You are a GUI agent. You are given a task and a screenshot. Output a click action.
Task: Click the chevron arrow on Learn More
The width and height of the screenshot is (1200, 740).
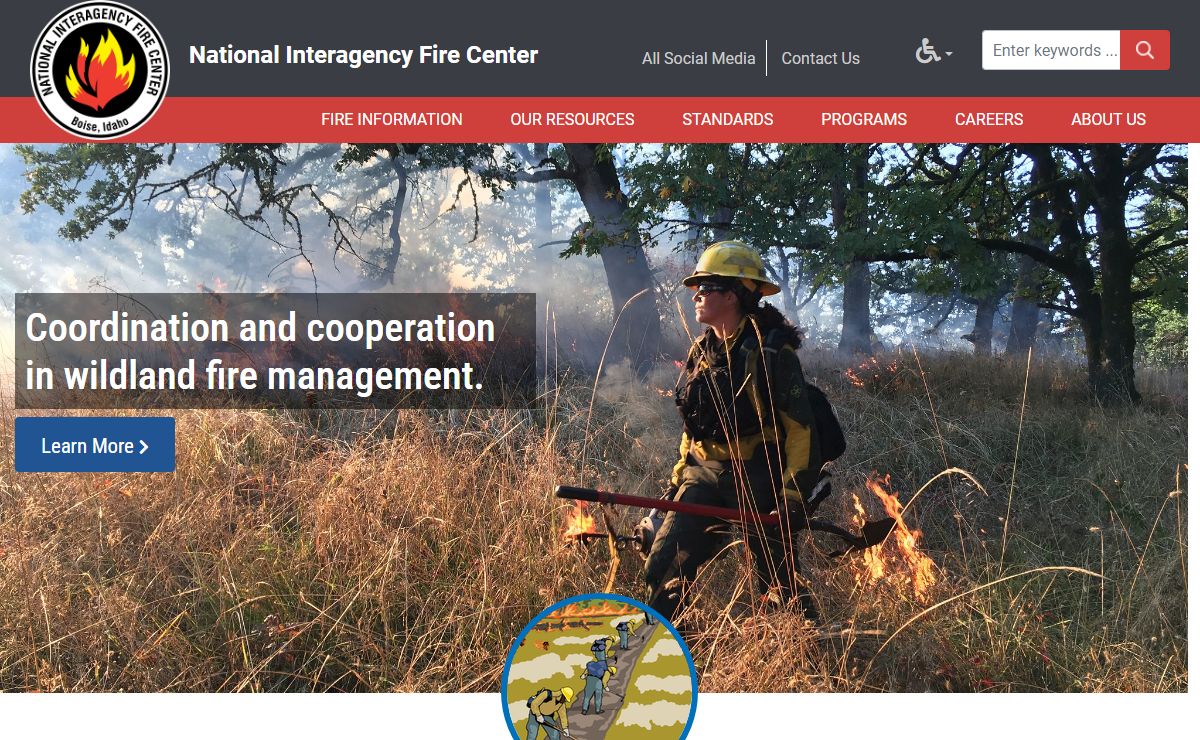144,447
